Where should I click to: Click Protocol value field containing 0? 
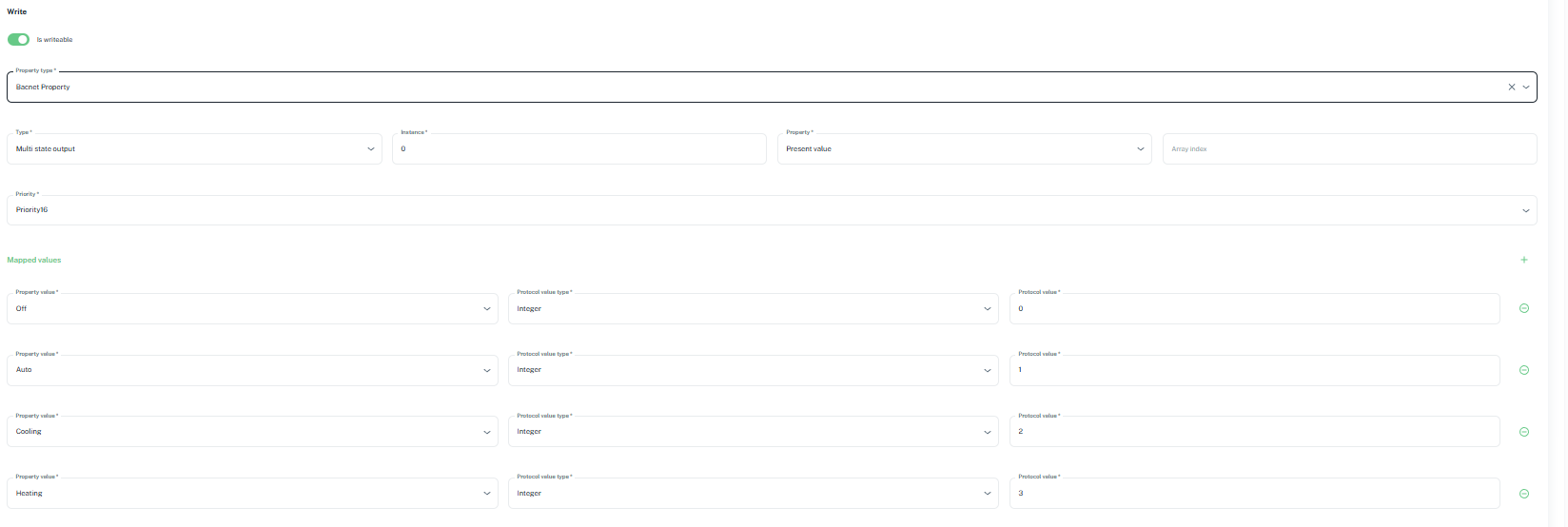1254,309
